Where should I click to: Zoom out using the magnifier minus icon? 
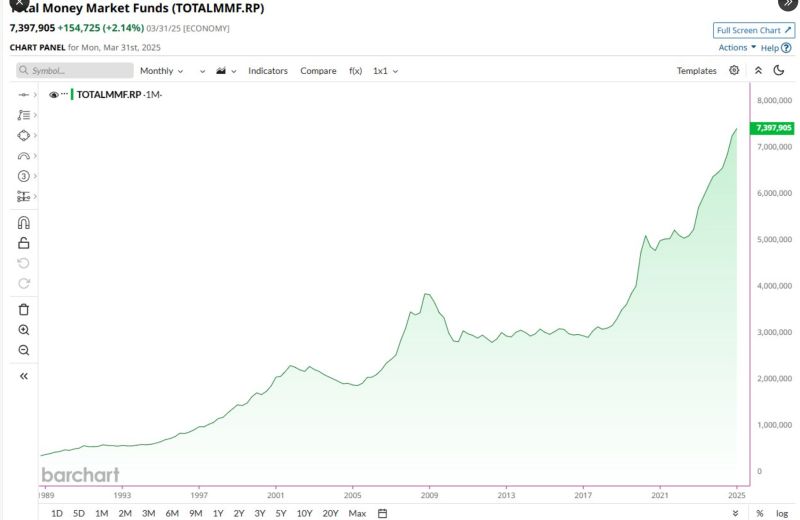point(24,350)
